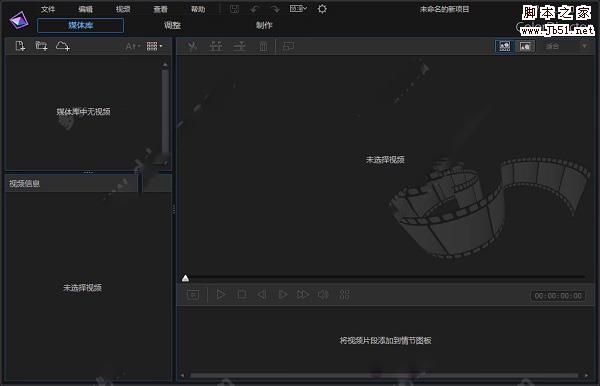600x386 pixels.
Task: Toggle the highlighted storyboard view mode button
Action: coord(505,46)
